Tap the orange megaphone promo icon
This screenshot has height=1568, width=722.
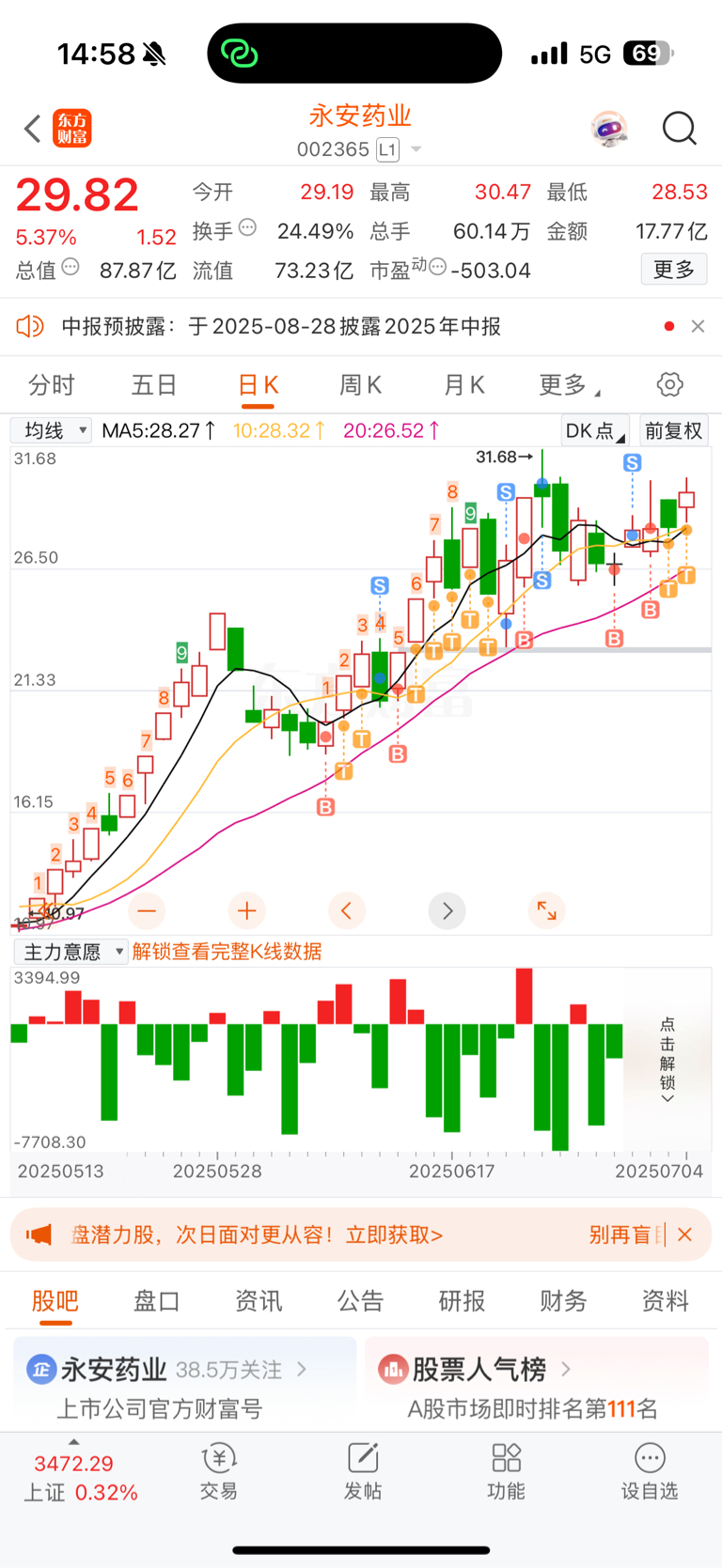[39, 1234]
